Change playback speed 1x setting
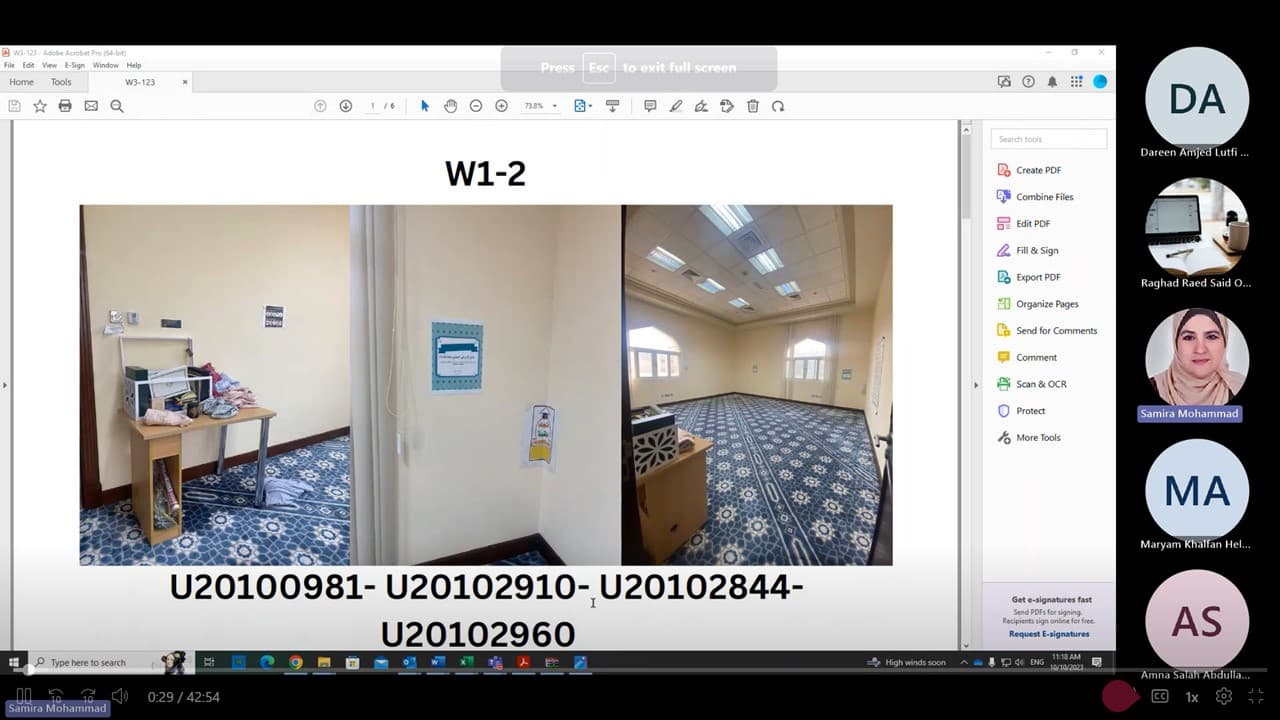1280x720 pixels. [1192, 696]
